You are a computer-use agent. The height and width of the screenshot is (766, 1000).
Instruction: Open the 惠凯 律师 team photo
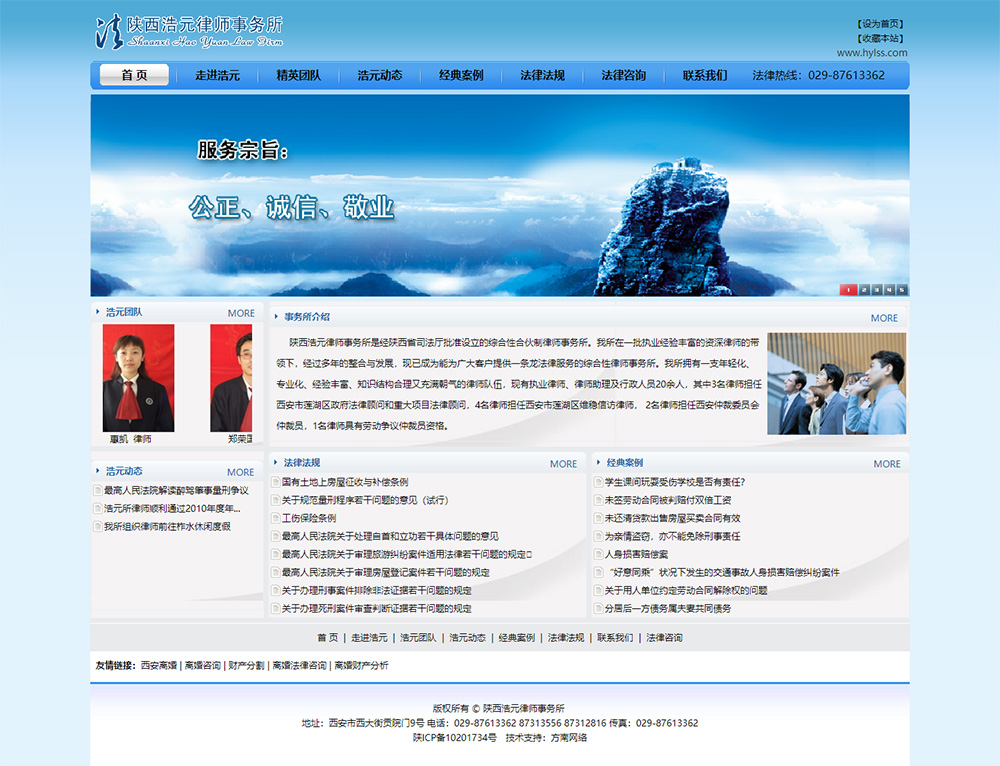tap(138, 378)
